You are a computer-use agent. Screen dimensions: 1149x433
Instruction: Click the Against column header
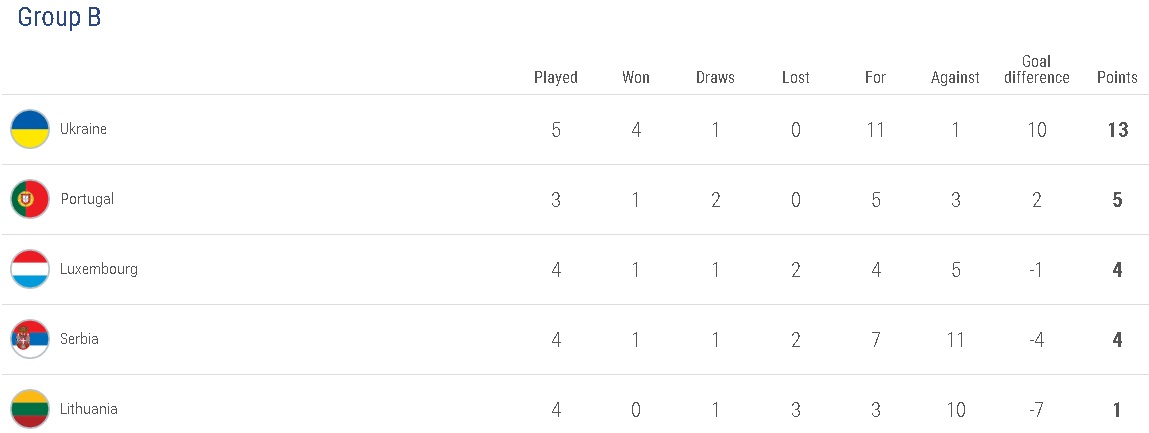[x=955, y=78]
